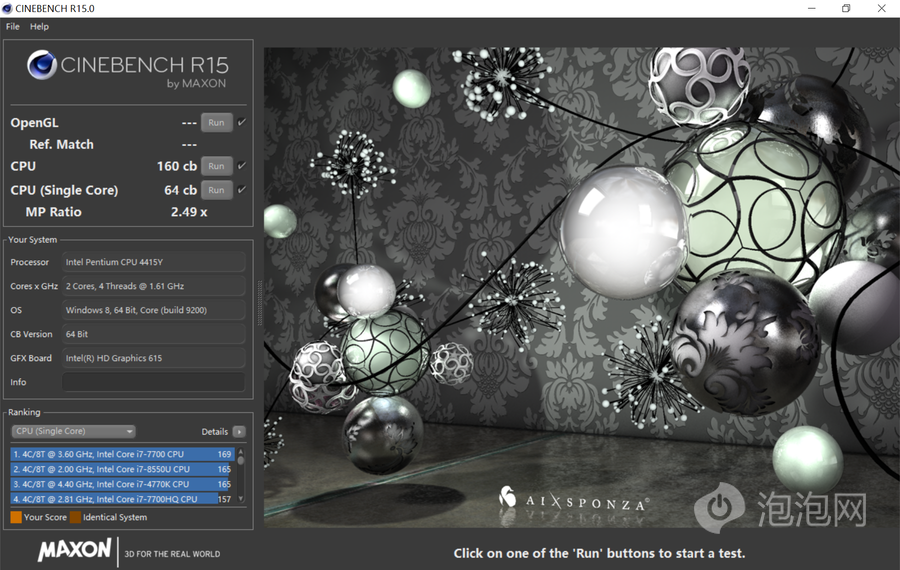Expand the ranking Details arrow
The height and width of the screenshot is (570, 900).
pyautogui.click(x=239, y=432)
